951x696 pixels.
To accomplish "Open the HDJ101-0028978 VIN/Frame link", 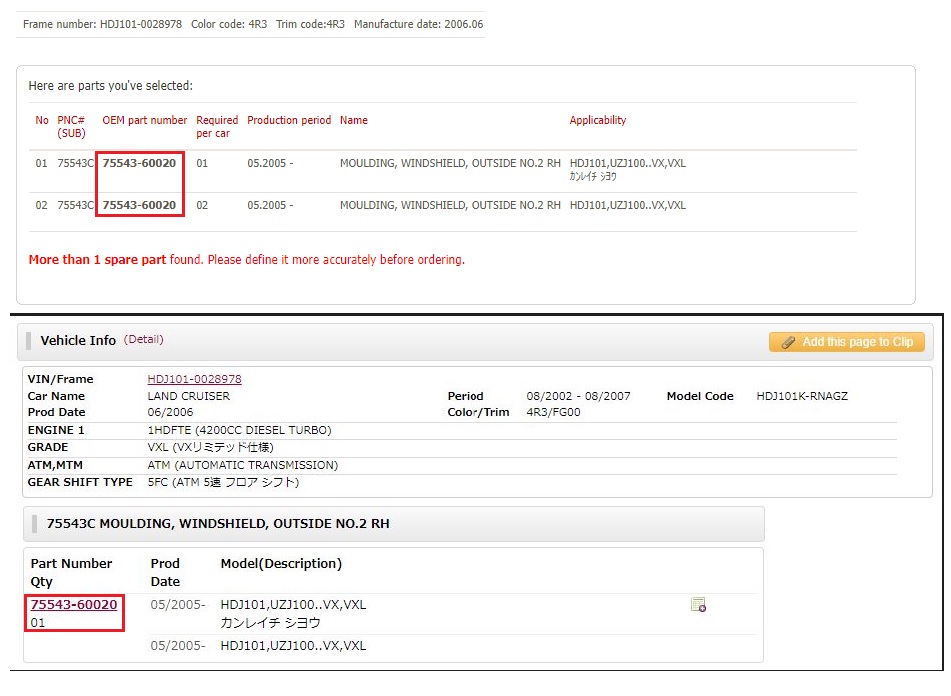I will 194,379.
